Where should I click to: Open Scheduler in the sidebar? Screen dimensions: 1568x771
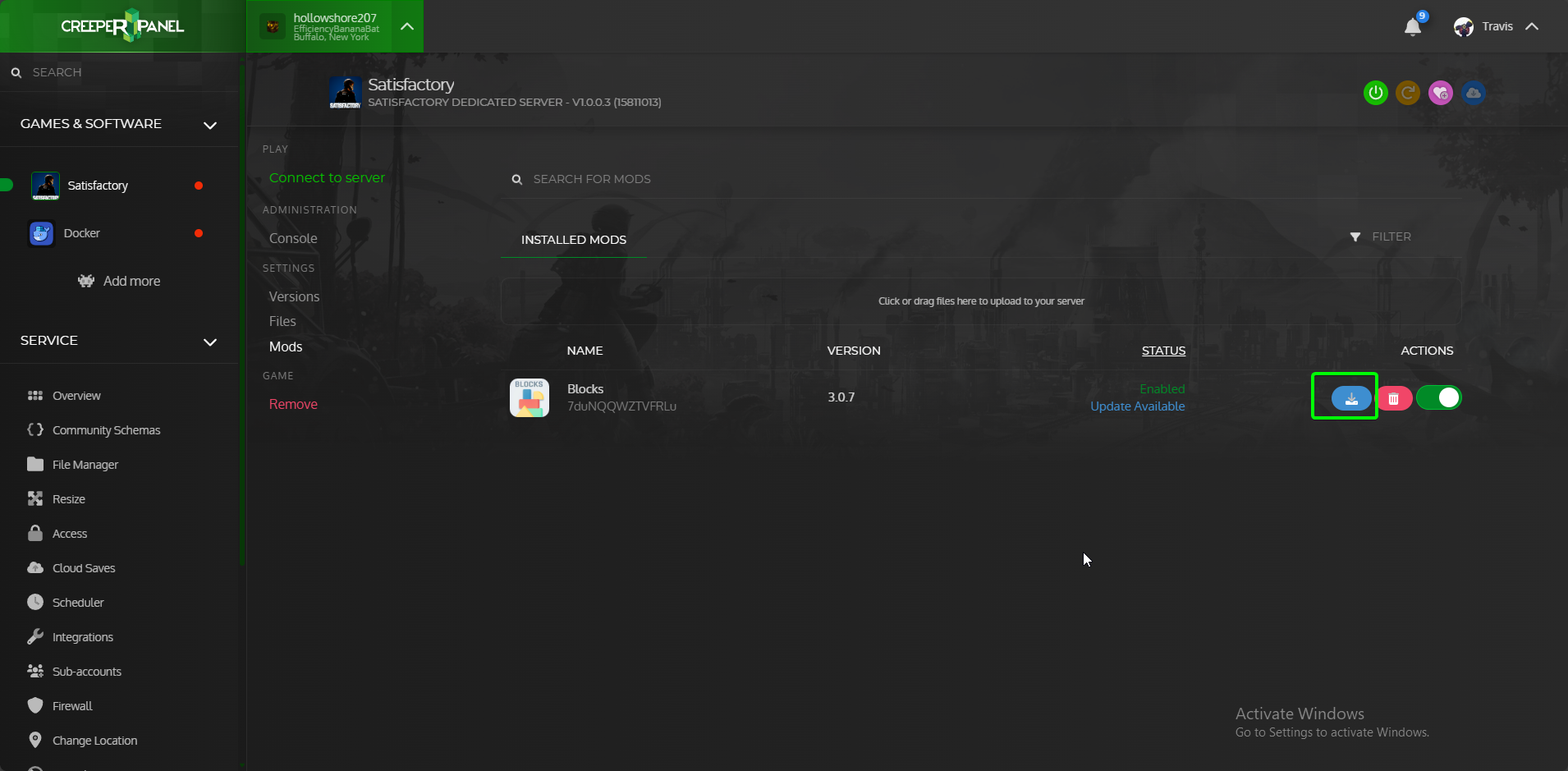coord(78,603)
